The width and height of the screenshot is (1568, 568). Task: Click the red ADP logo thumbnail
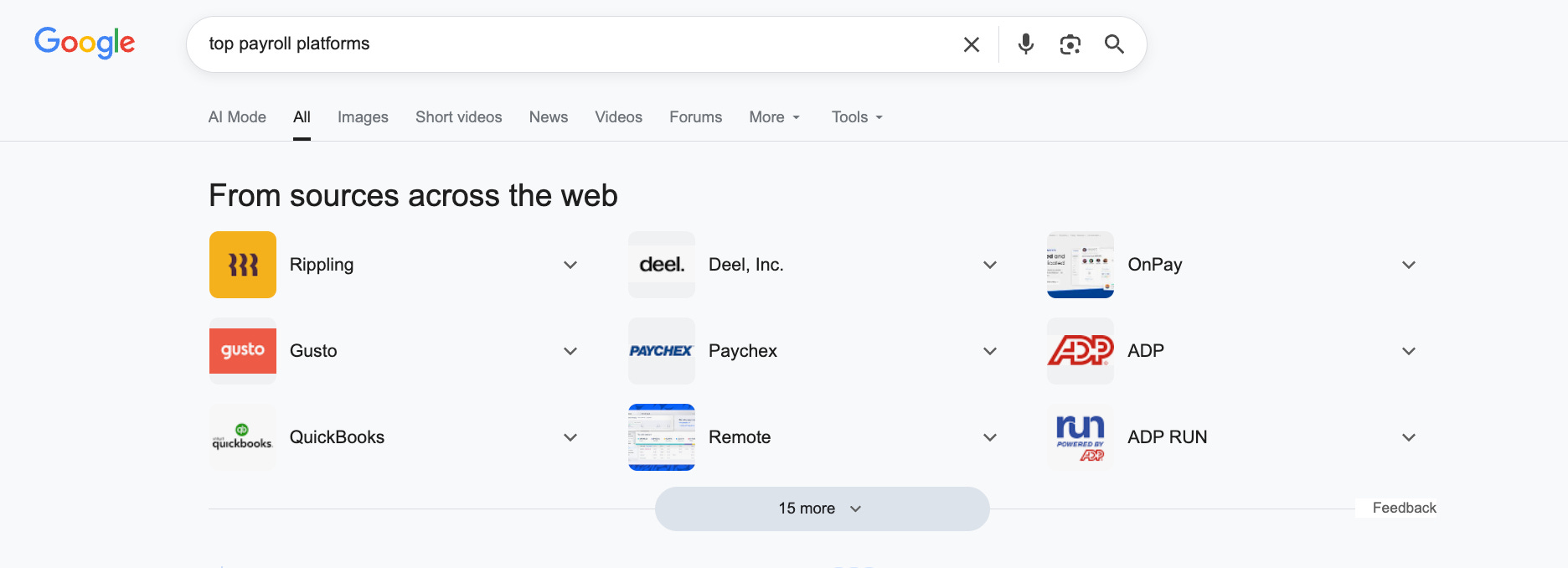click(1081, 351)
